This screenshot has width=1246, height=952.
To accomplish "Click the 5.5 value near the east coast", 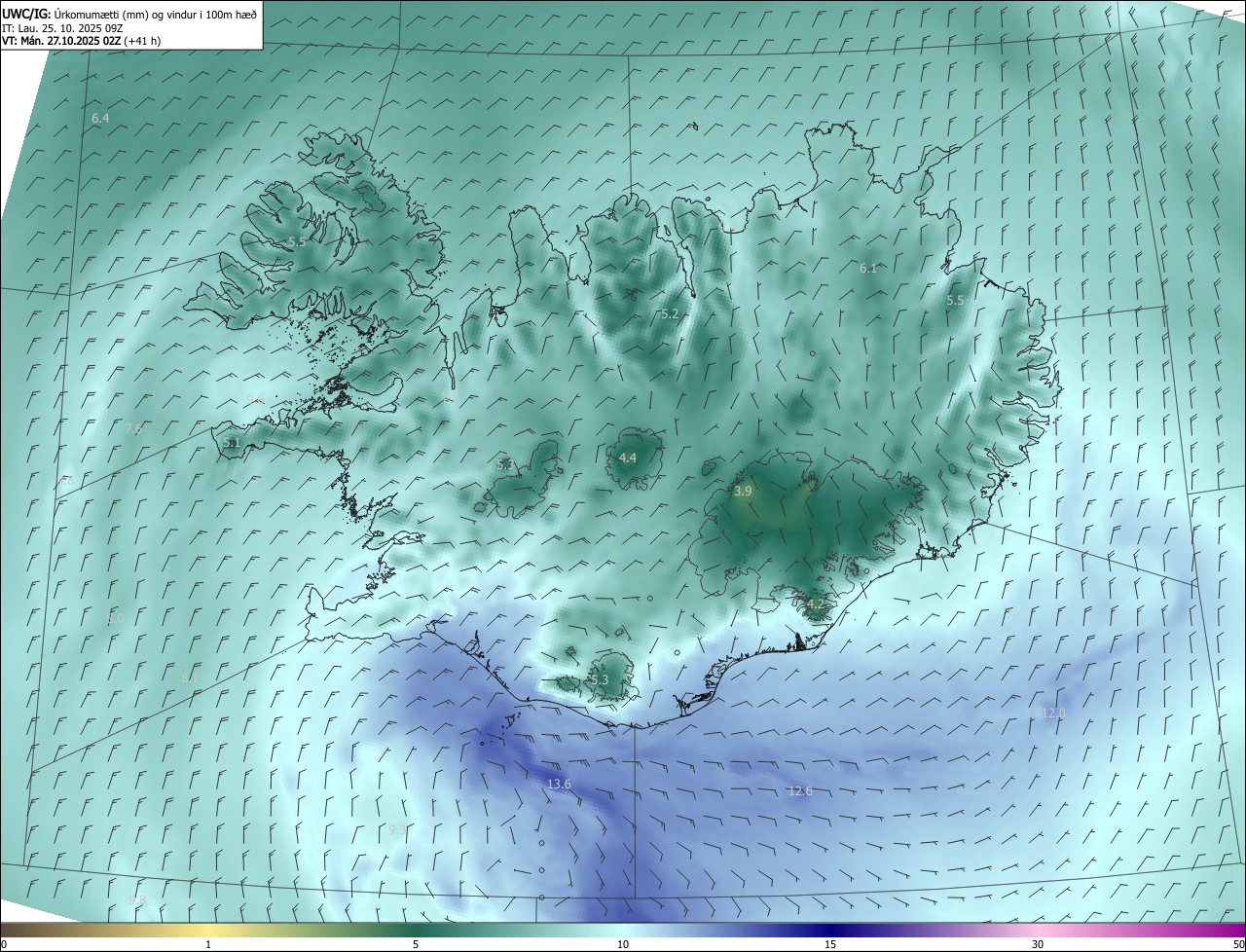I will click(955, 301).
